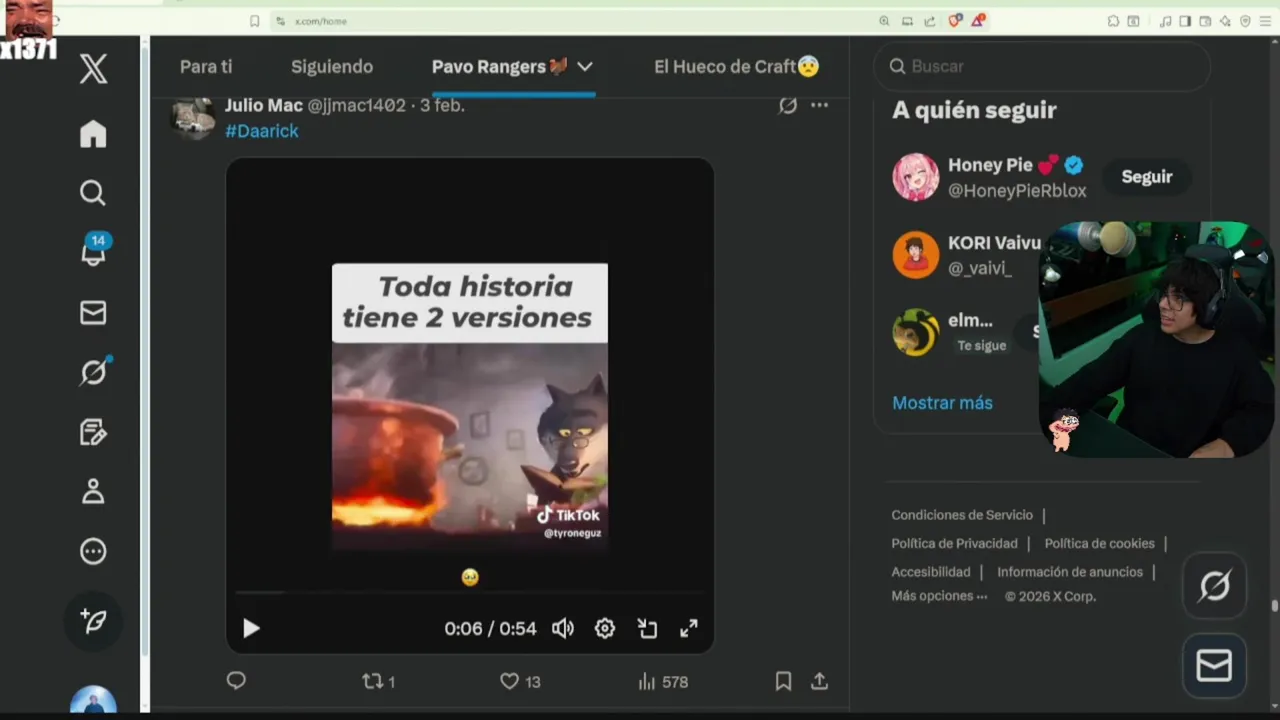Open the Accesibilidad footer link
Screen dimensions: 1280x720
(931, 572)
